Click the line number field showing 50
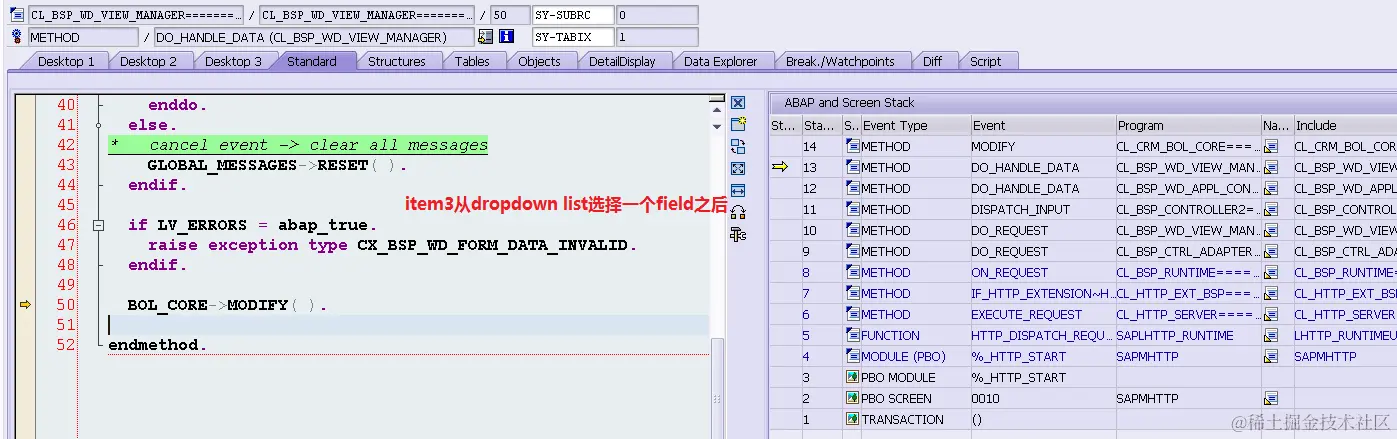The height and width of the screenshot is (439, 1397). (x=510, y=15)
